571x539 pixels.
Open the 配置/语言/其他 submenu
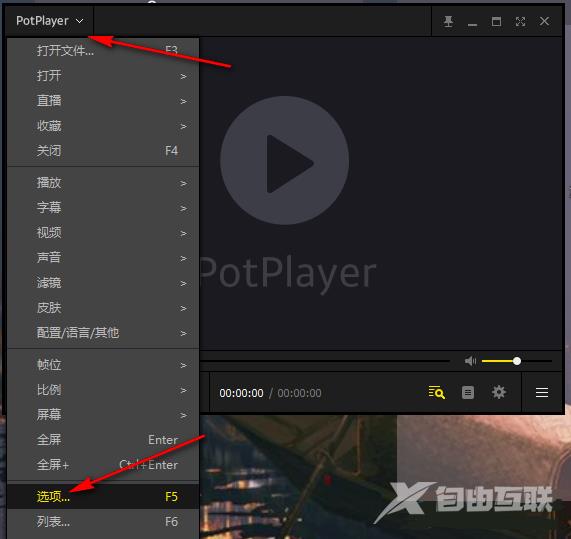103,333
